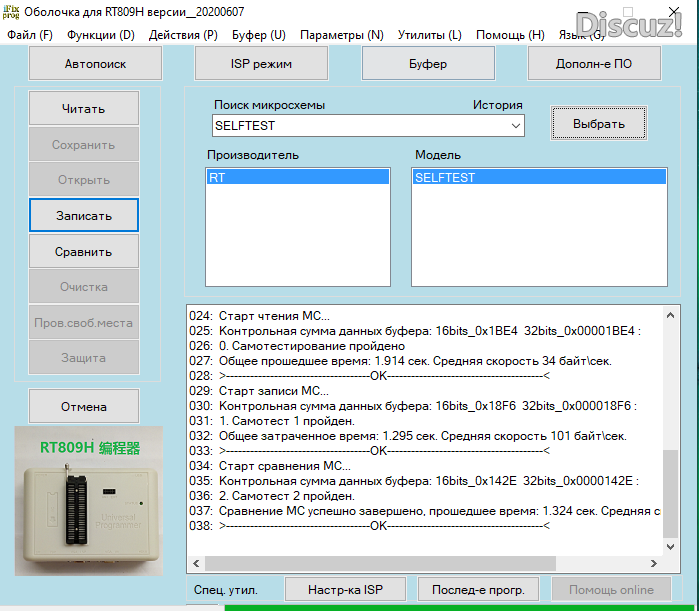Open the Файл (F) menu
Screen dimensions: 699x611
[30, 35]
